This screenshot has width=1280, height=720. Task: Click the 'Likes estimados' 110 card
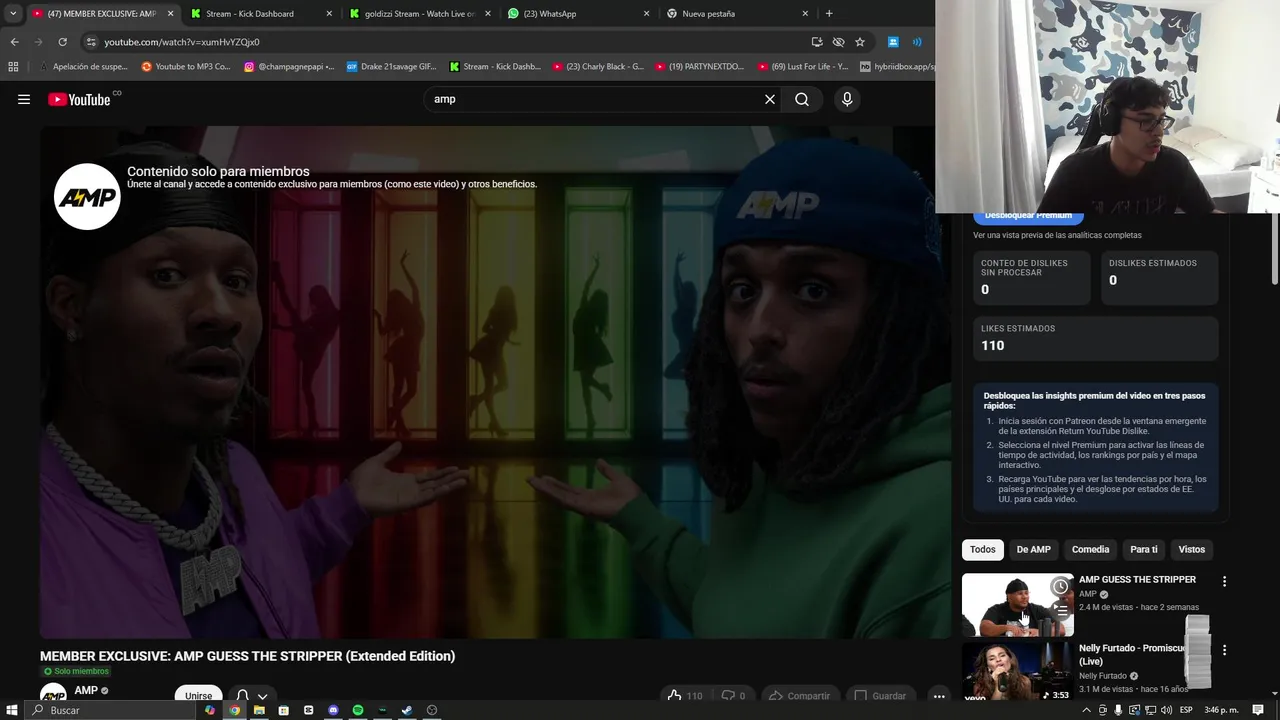coord(1096,338)
